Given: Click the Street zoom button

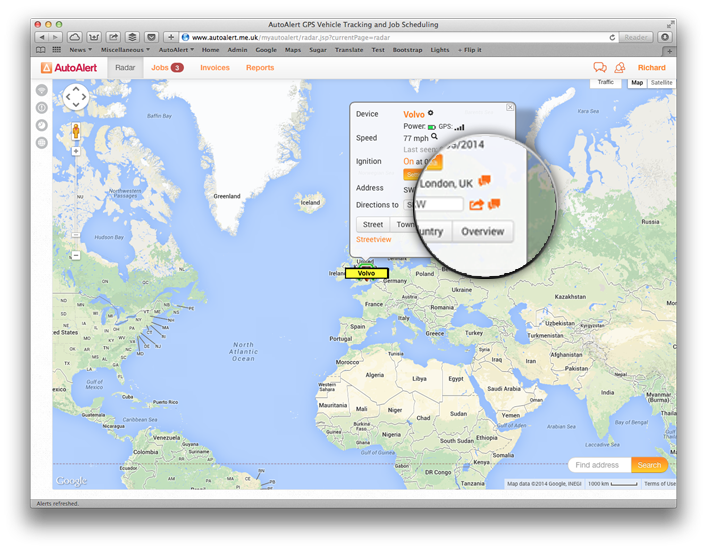Looking at the screenshot, I should [373, 225].
